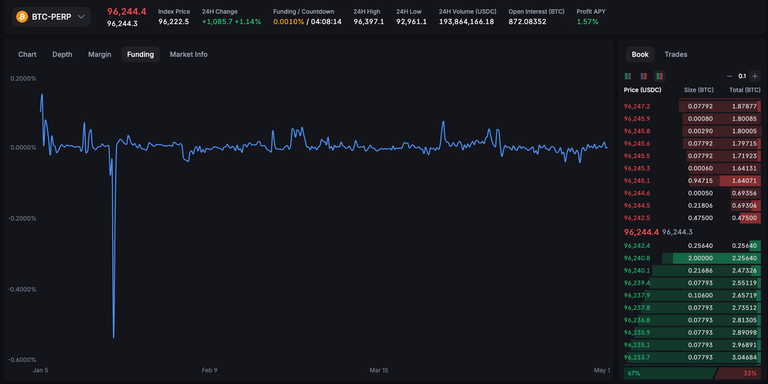Click the Bitcoin logo icon
Screen dimensions: 768x384
coord(22,17)
